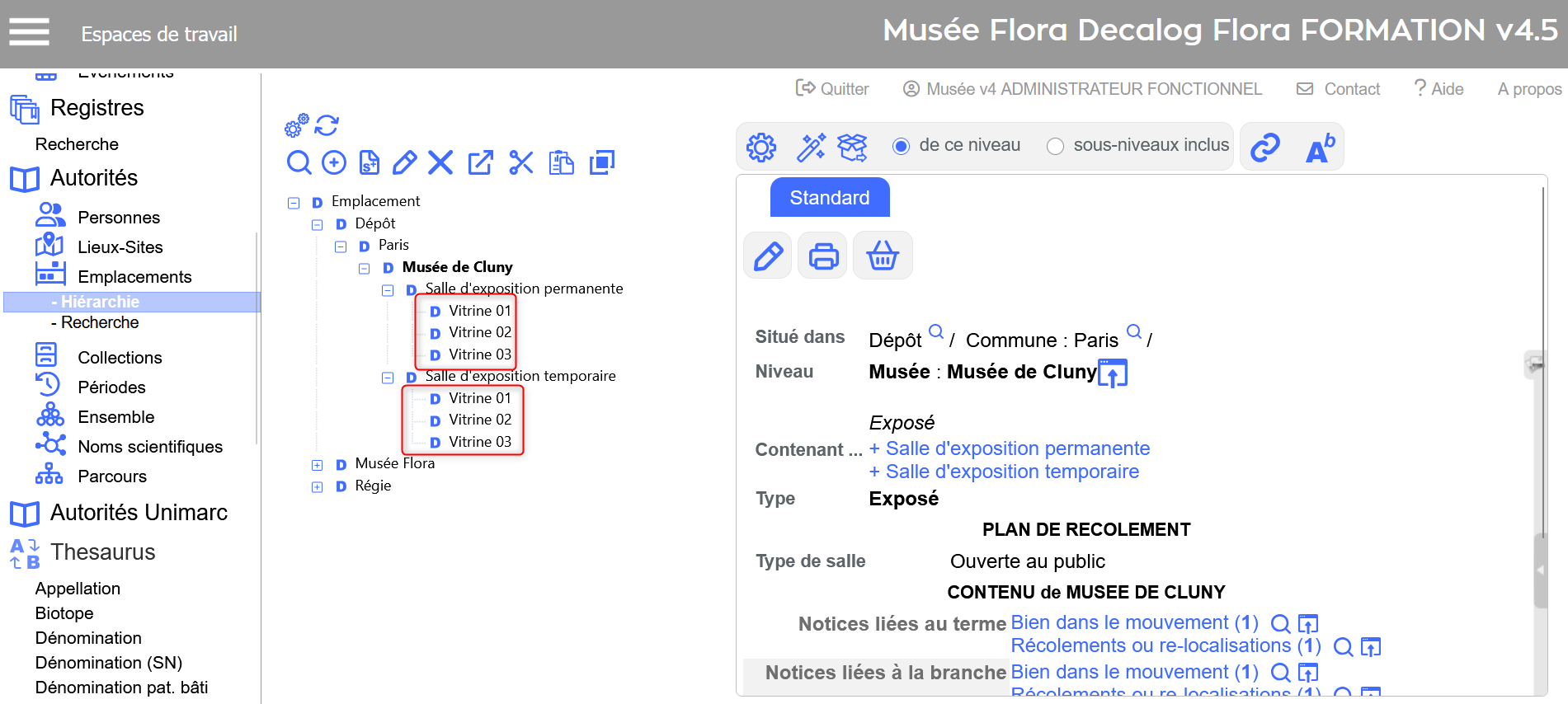Click the scissors cut icon

[x=520, y=162]
